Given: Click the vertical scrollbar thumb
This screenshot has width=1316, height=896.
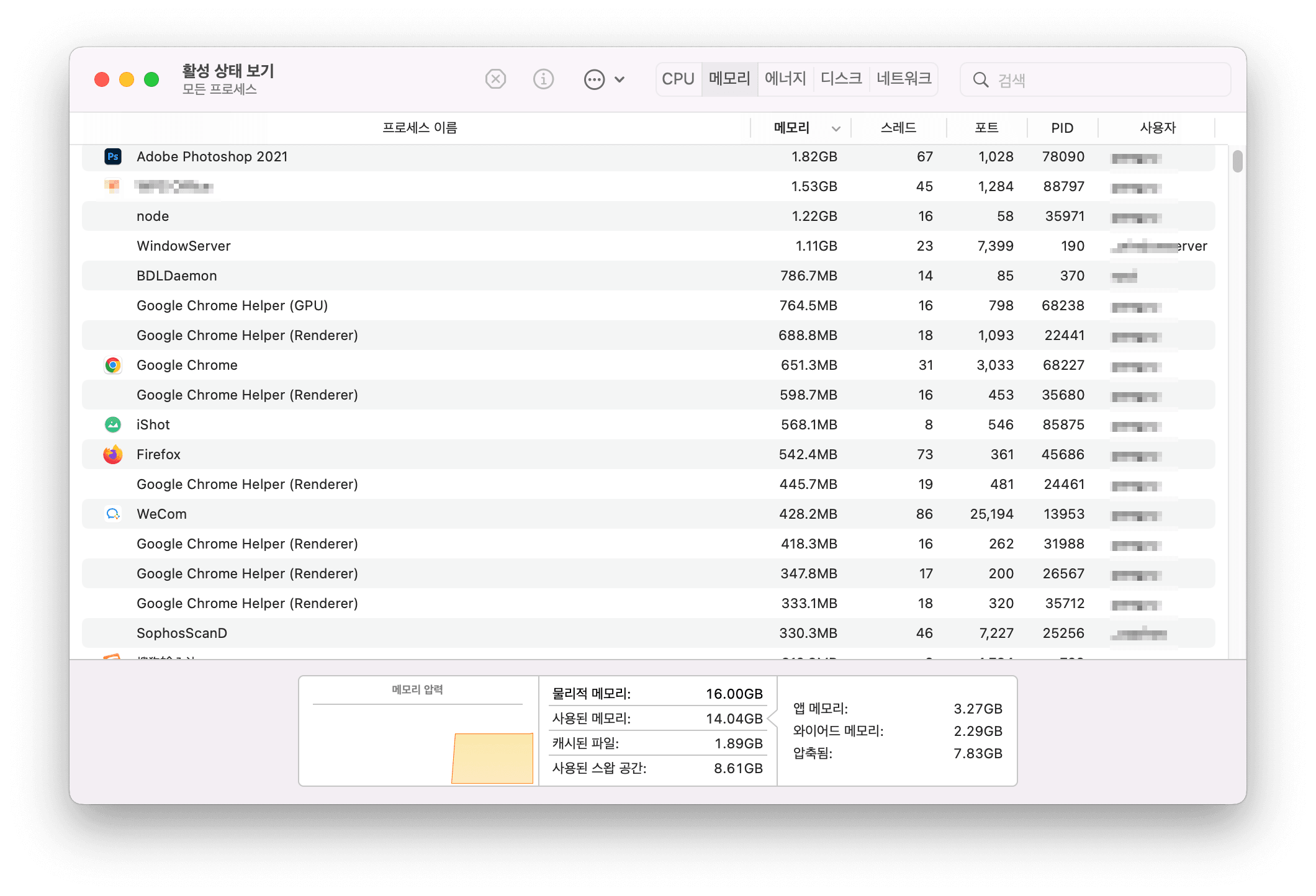Looking at the screenshot, I should (x=1237, y=161).
